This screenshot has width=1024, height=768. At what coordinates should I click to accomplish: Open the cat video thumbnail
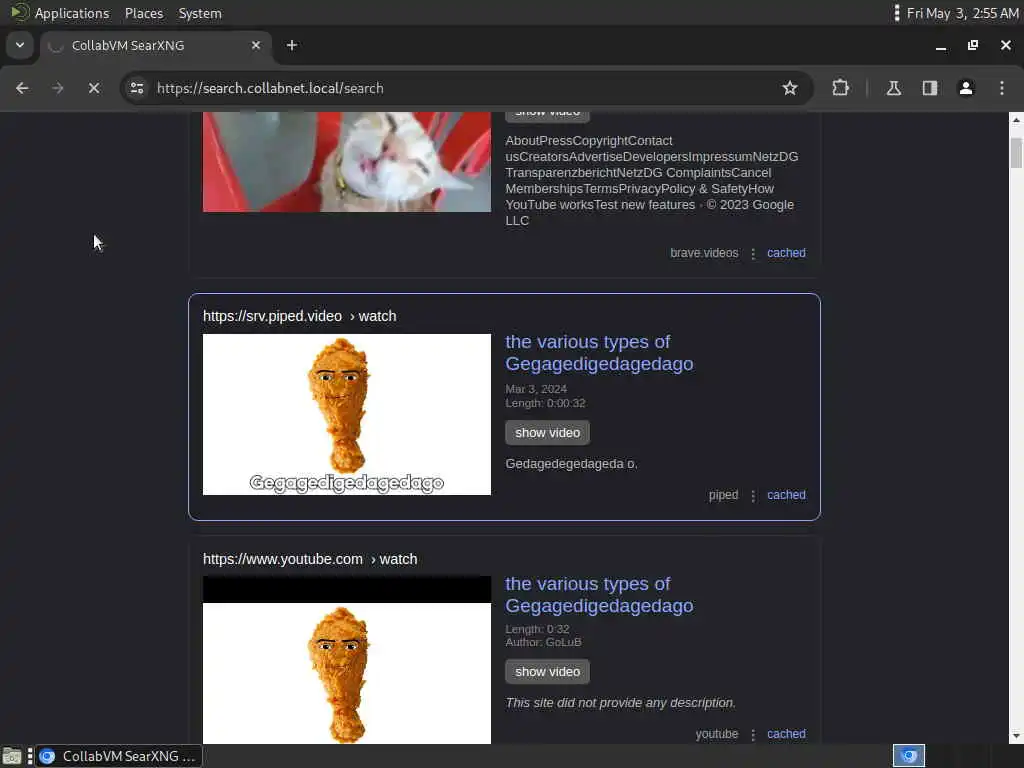click(347, 162)
